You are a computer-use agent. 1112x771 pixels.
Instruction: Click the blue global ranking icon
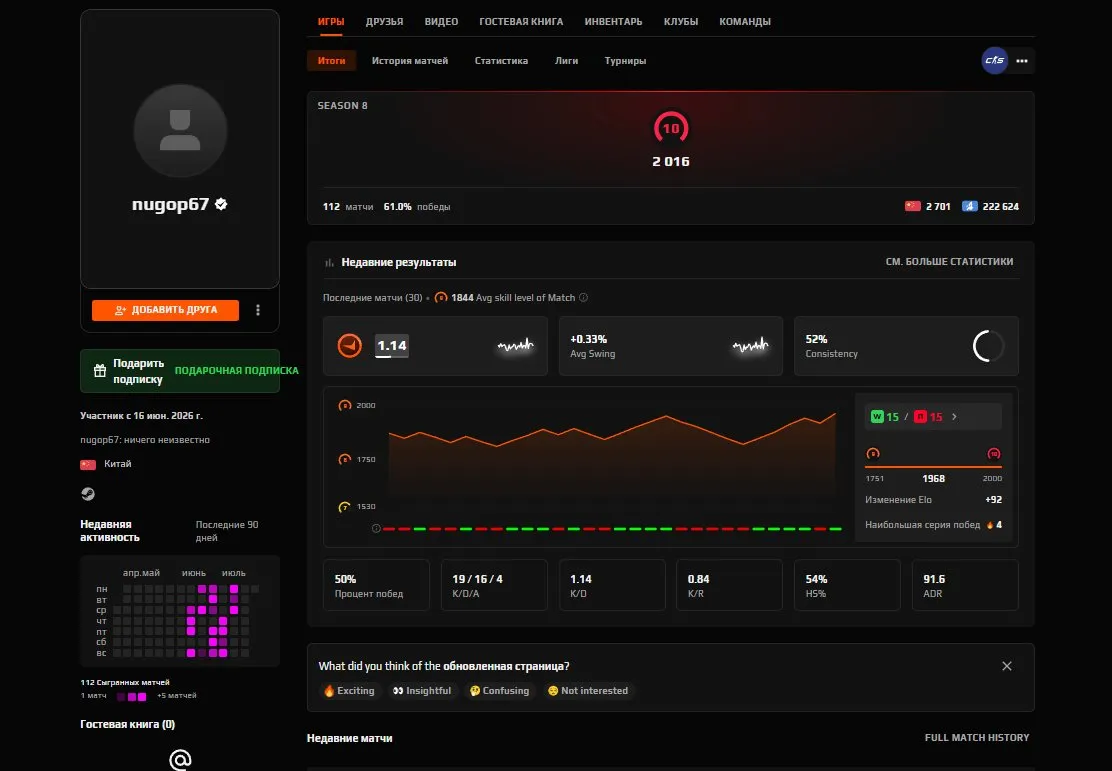point(969,206)
